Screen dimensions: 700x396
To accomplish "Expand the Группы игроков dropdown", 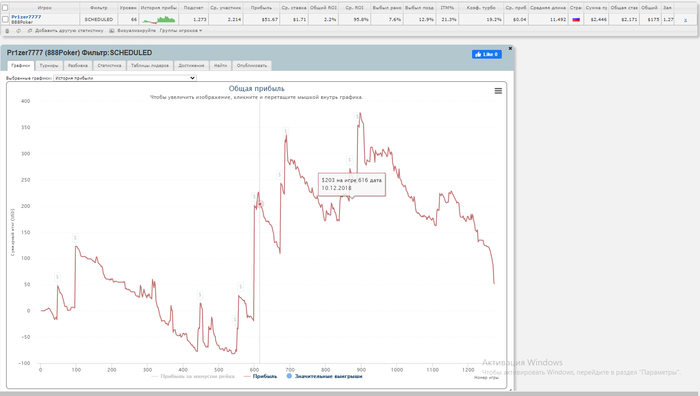I will 181,31.
